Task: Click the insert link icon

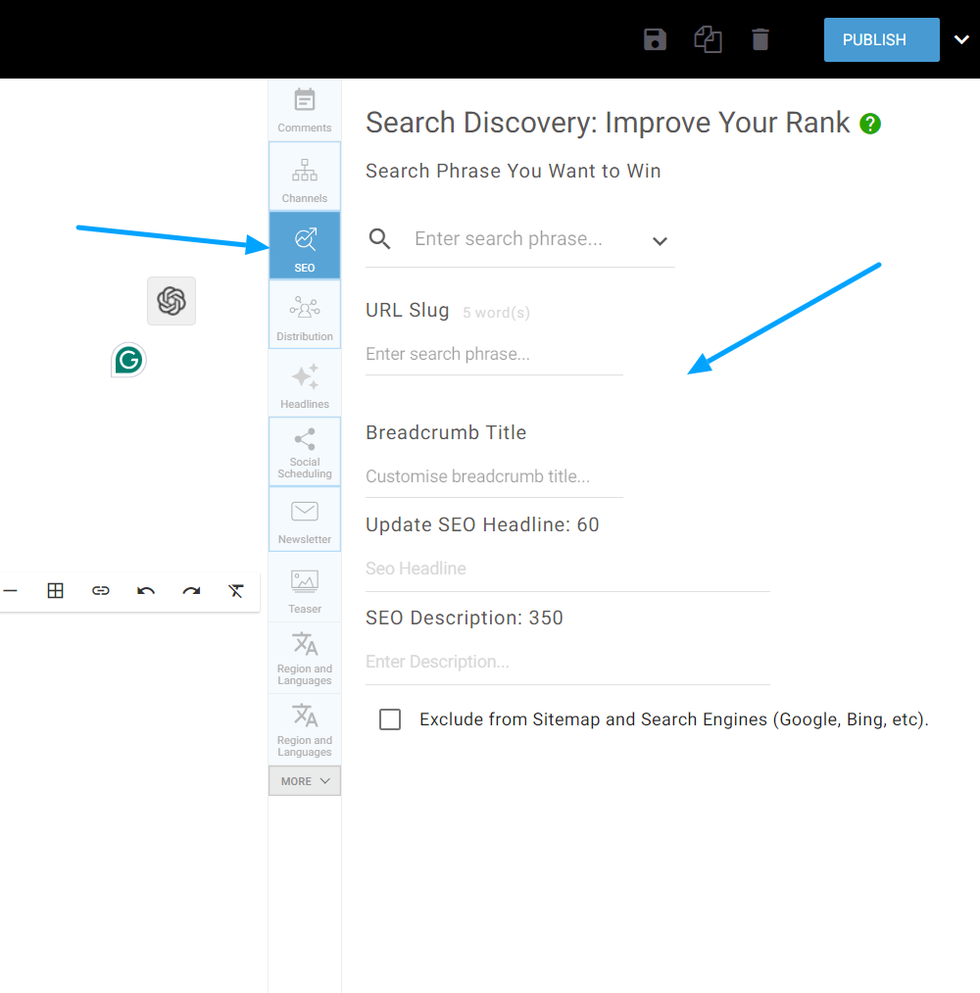Action: point(101,591)
